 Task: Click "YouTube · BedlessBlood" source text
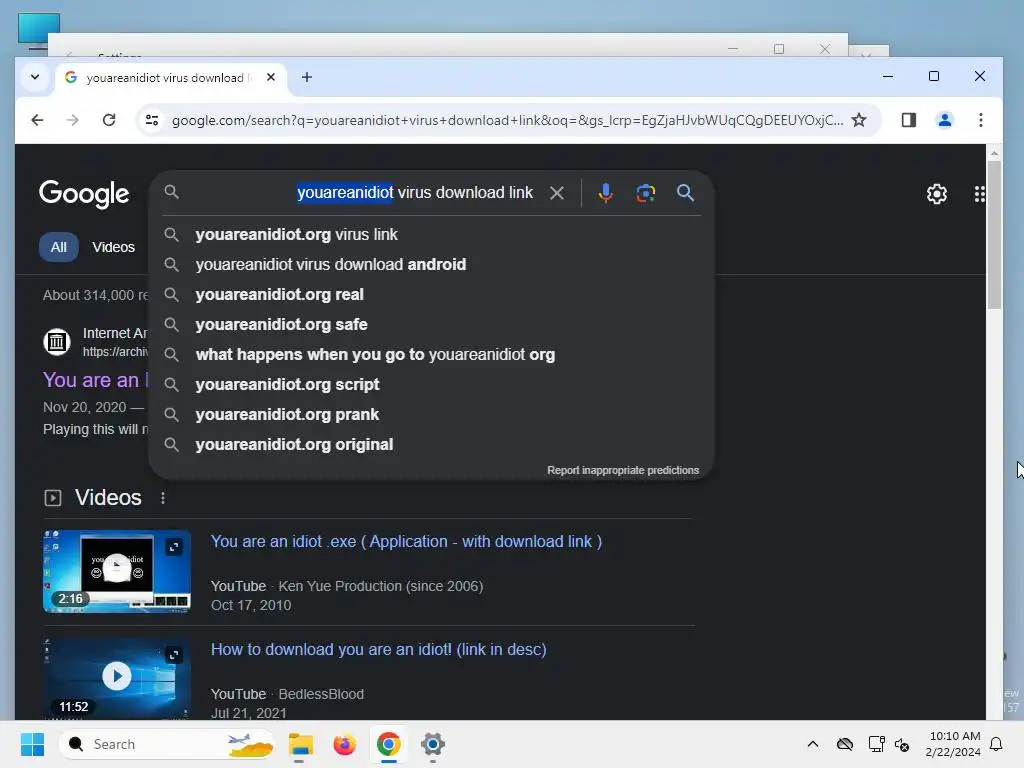pos(287,694)
